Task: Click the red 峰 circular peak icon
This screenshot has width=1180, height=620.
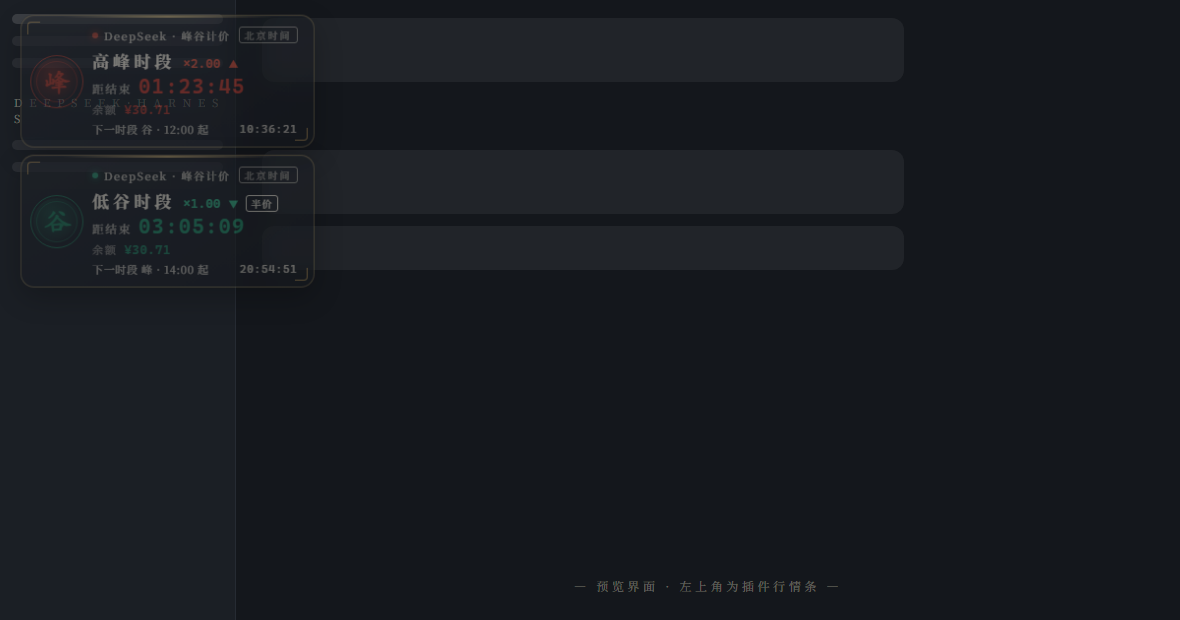Action: coord(56,82)
